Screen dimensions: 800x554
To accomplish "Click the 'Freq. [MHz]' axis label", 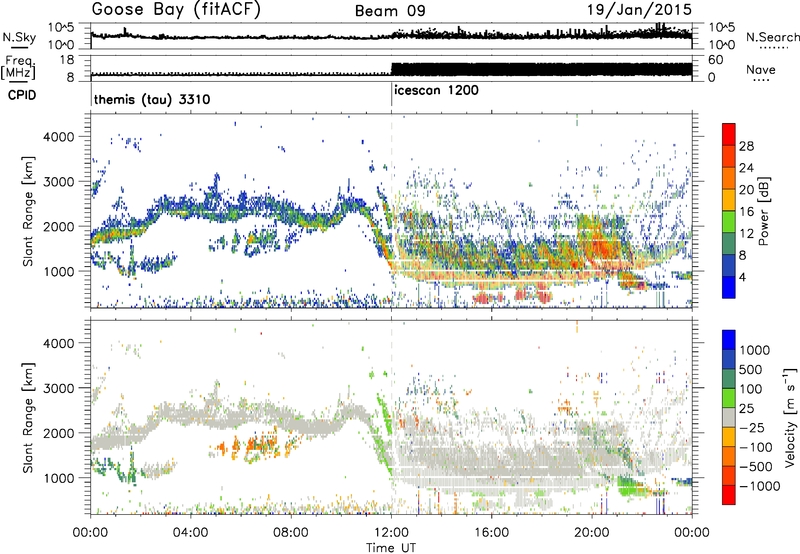I will (x=18, y=68).
